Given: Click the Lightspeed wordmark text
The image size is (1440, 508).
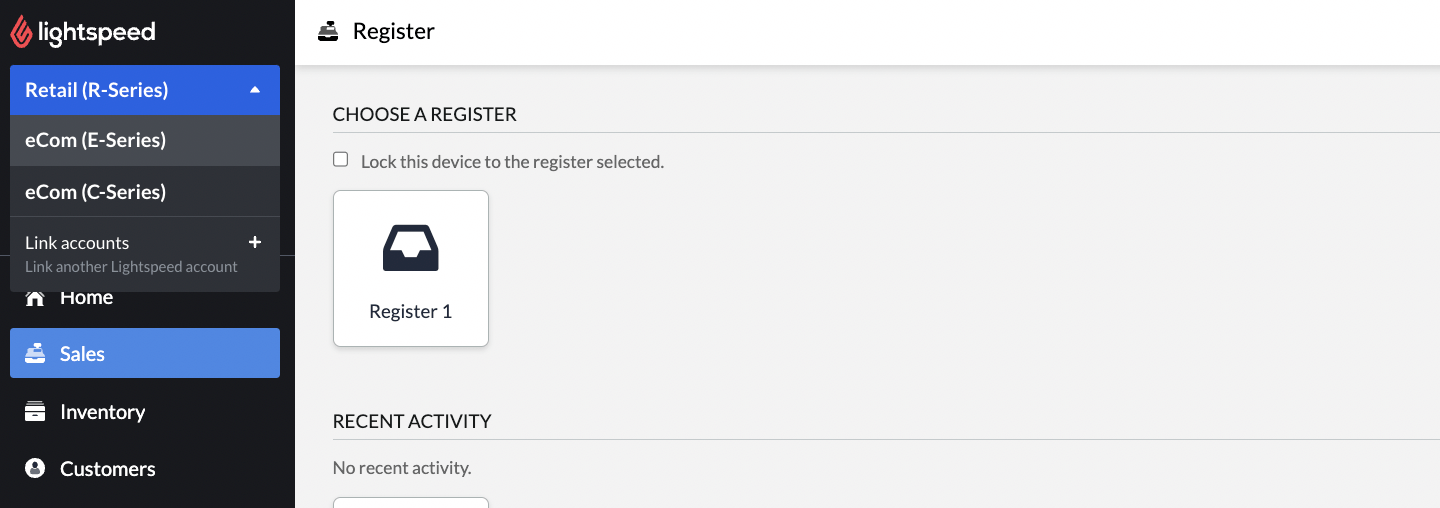Looking at the screenshot, I should (x=97, y=32).
